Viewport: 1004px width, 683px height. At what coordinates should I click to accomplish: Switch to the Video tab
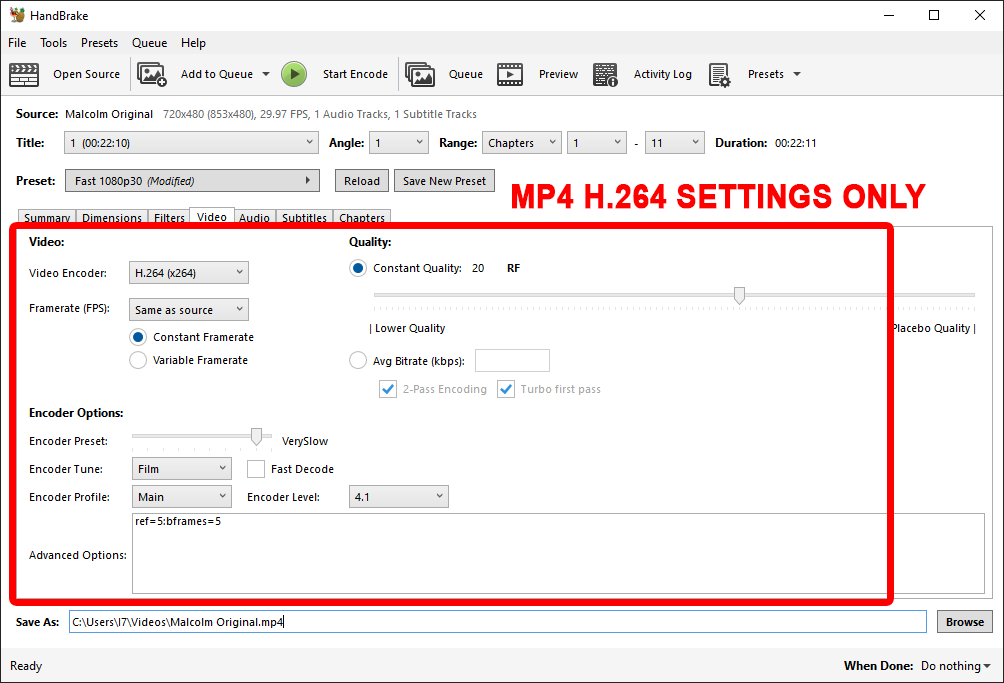coord(212,216)
